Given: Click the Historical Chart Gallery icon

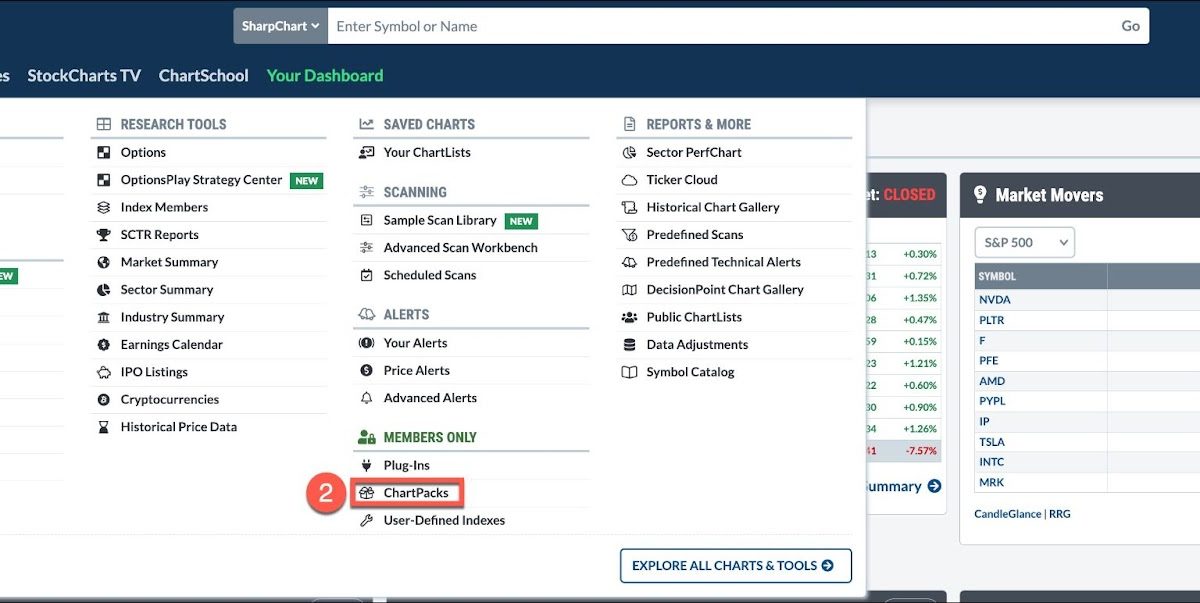Looking at the screenshot, I should point(629,207).
